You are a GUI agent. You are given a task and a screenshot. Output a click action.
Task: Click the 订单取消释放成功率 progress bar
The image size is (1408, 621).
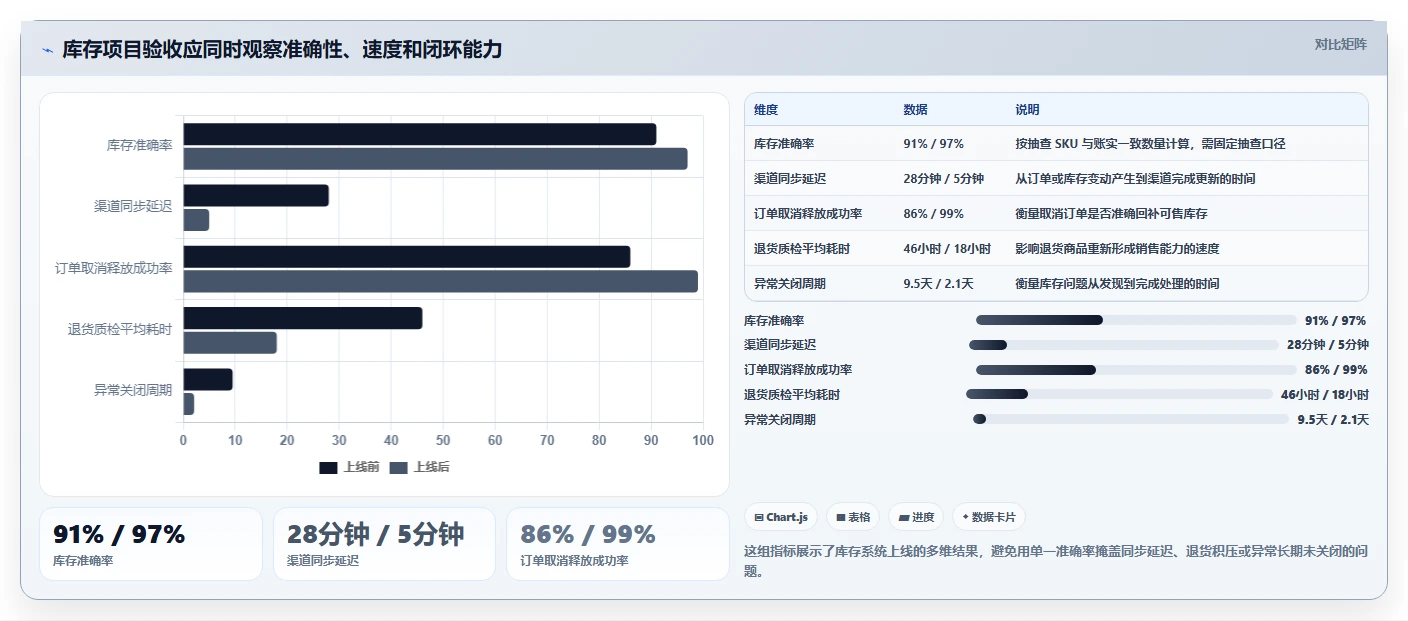click(x=1136, y=370)
